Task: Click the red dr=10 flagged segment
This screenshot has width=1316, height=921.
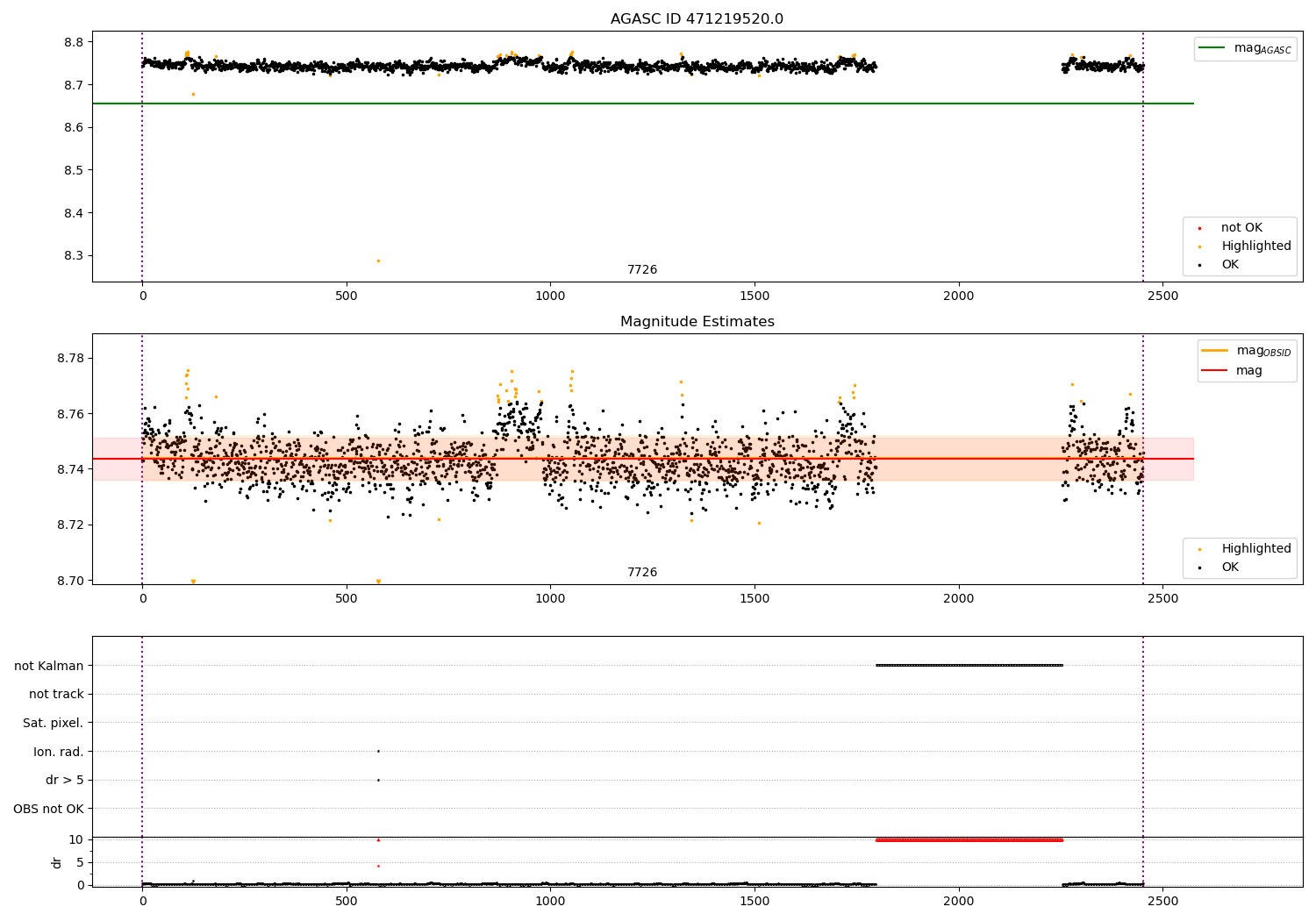Action: [969, 839]
